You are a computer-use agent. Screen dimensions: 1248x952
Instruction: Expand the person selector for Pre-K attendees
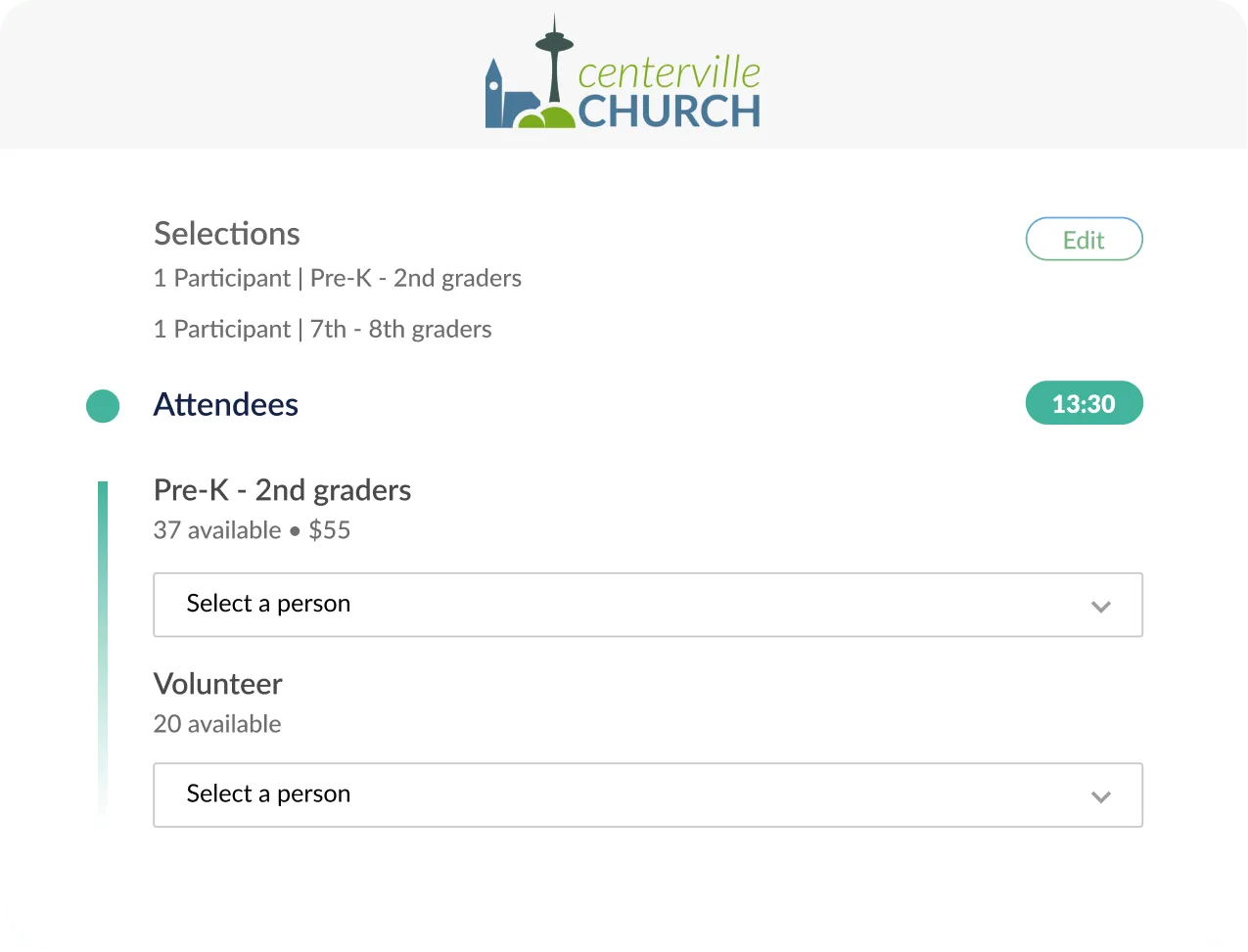point(648,605)
